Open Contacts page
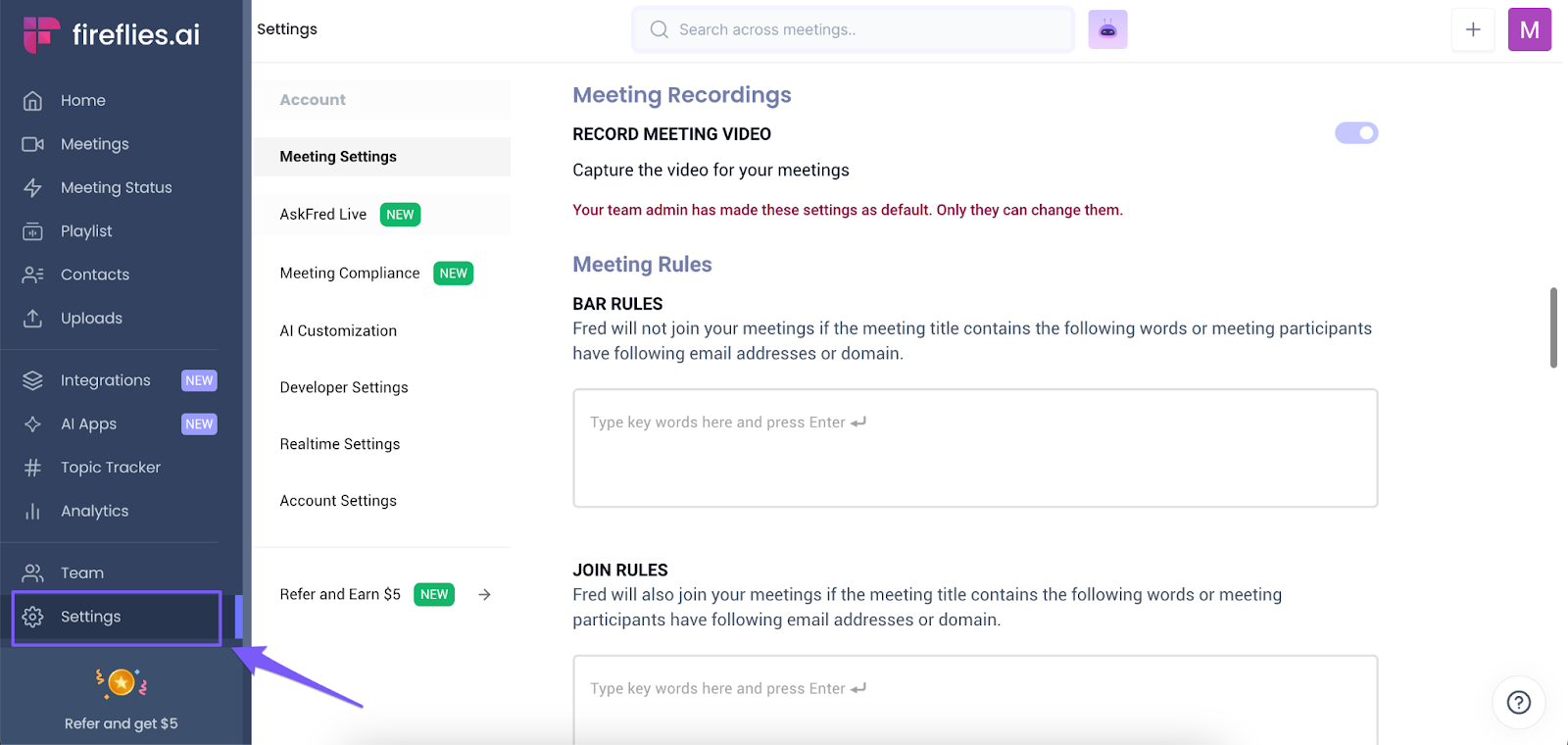 tap(95, 274)
